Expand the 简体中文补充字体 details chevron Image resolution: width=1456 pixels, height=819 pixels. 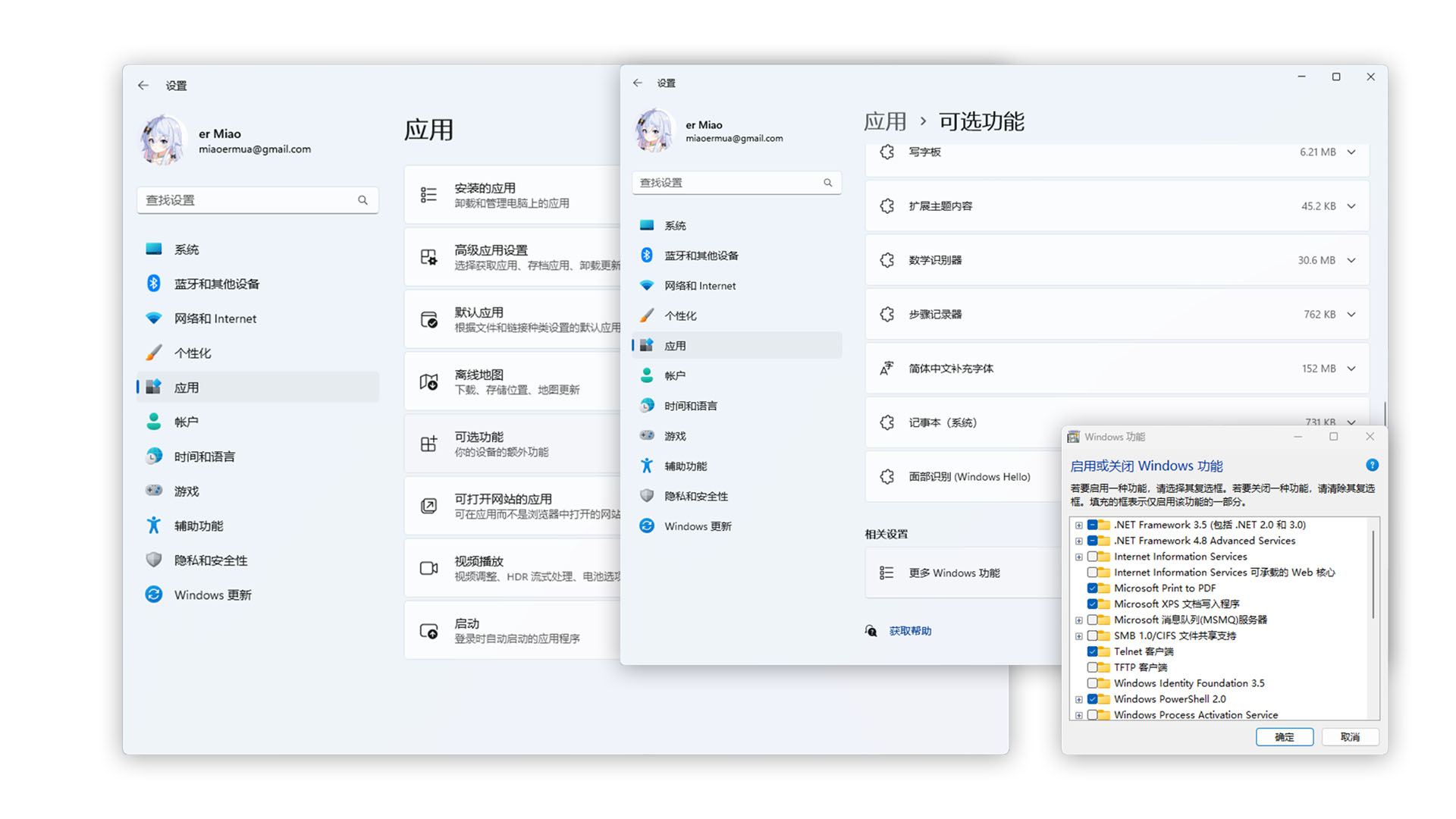(x=1351, y=369)
